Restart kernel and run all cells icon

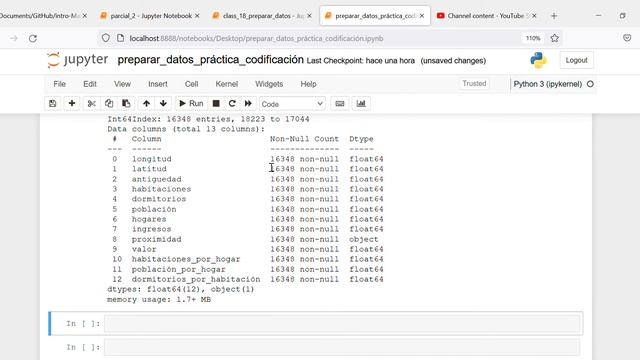[x=248, y=104]
